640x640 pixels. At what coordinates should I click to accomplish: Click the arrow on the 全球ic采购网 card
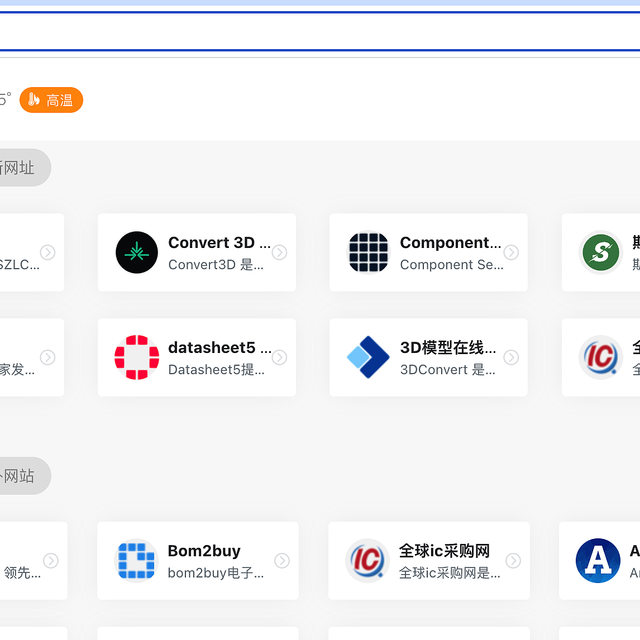tap(513, 561)
